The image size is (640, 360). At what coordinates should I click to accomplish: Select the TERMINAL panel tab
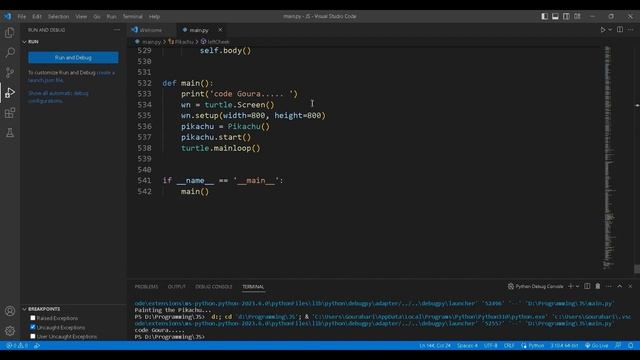[x=253, y=287]
